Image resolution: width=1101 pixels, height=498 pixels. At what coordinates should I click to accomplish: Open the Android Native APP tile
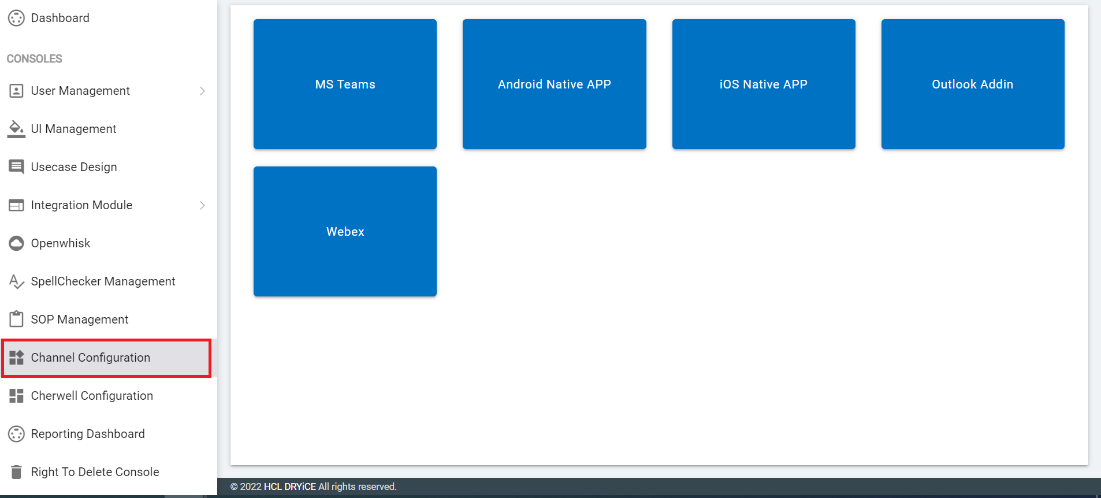(554, 84)
